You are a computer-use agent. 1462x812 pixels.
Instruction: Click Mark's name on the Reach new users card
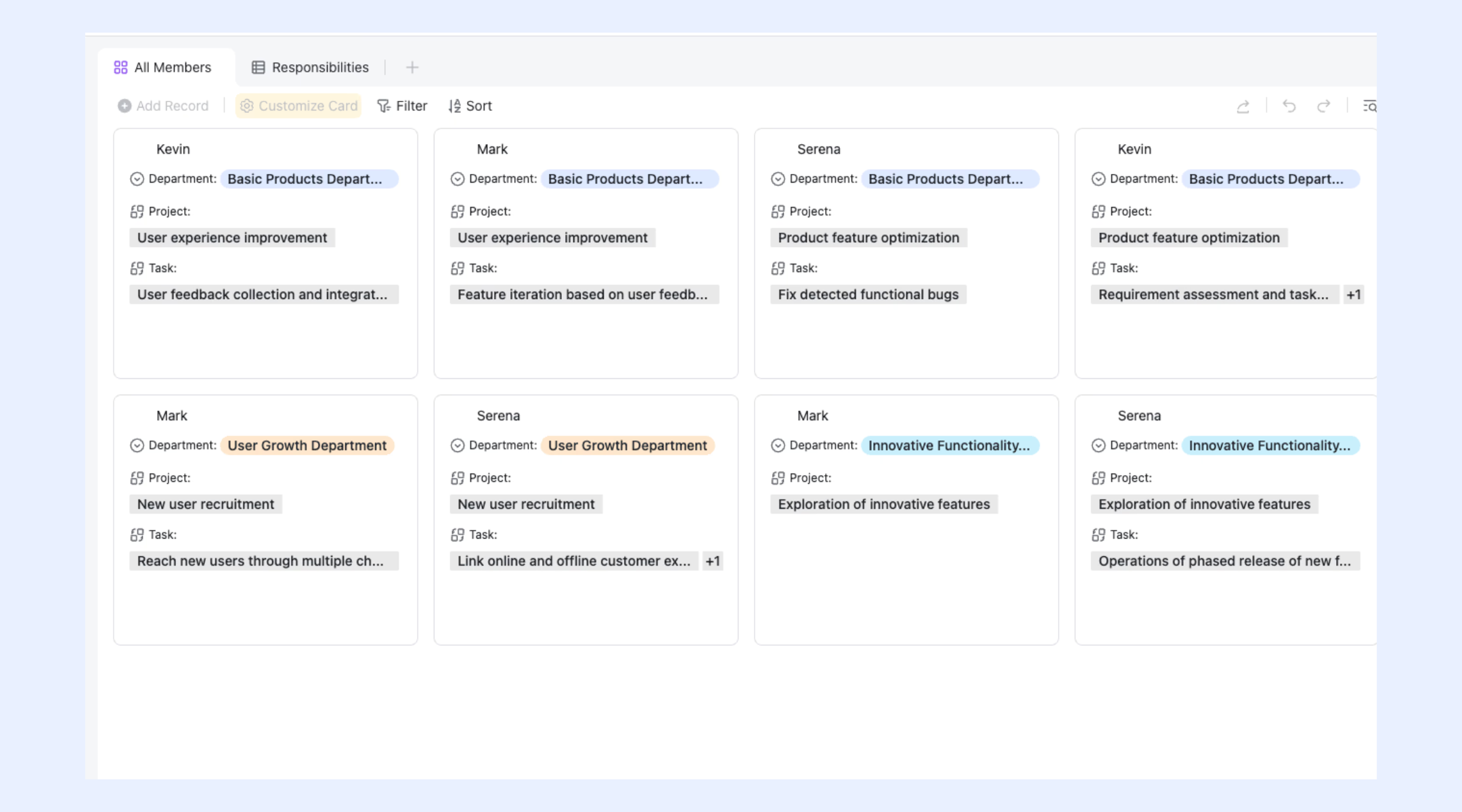(172, 416)
